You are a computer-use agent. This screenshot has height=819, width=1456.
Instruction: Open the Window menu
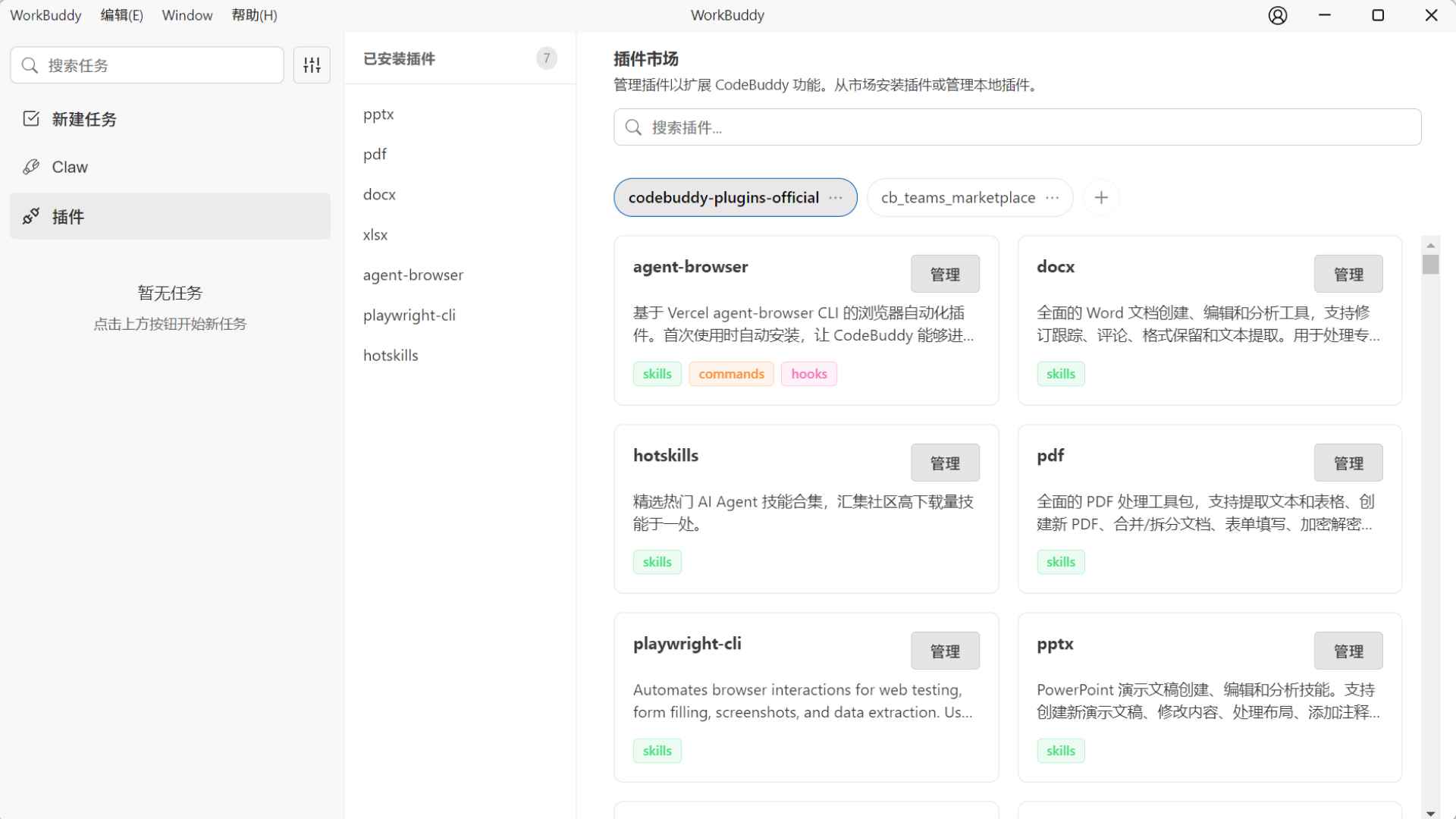point(187,15)
